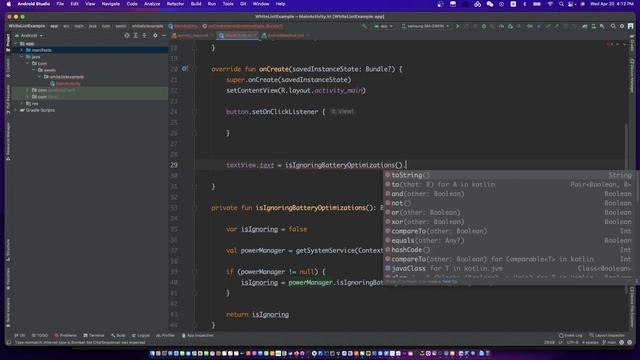Click the Make Project hammer icon
Screen dimensions: 640x360
(x=364, y=26)
